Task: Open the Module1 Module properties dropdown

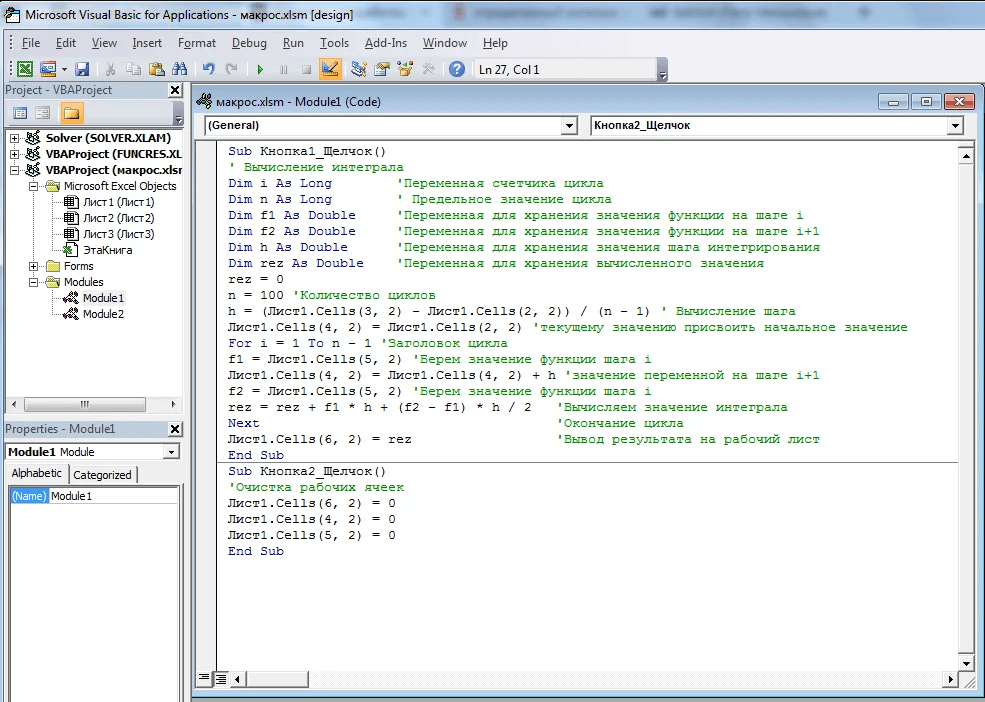Action: click(171, 452)
